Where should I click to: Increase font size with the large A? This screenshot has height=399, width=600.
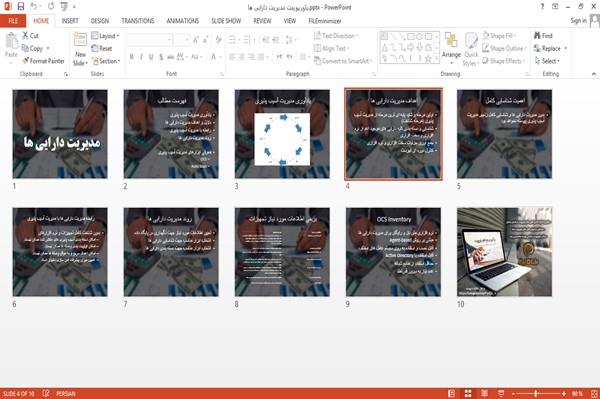tap(196, 40)
